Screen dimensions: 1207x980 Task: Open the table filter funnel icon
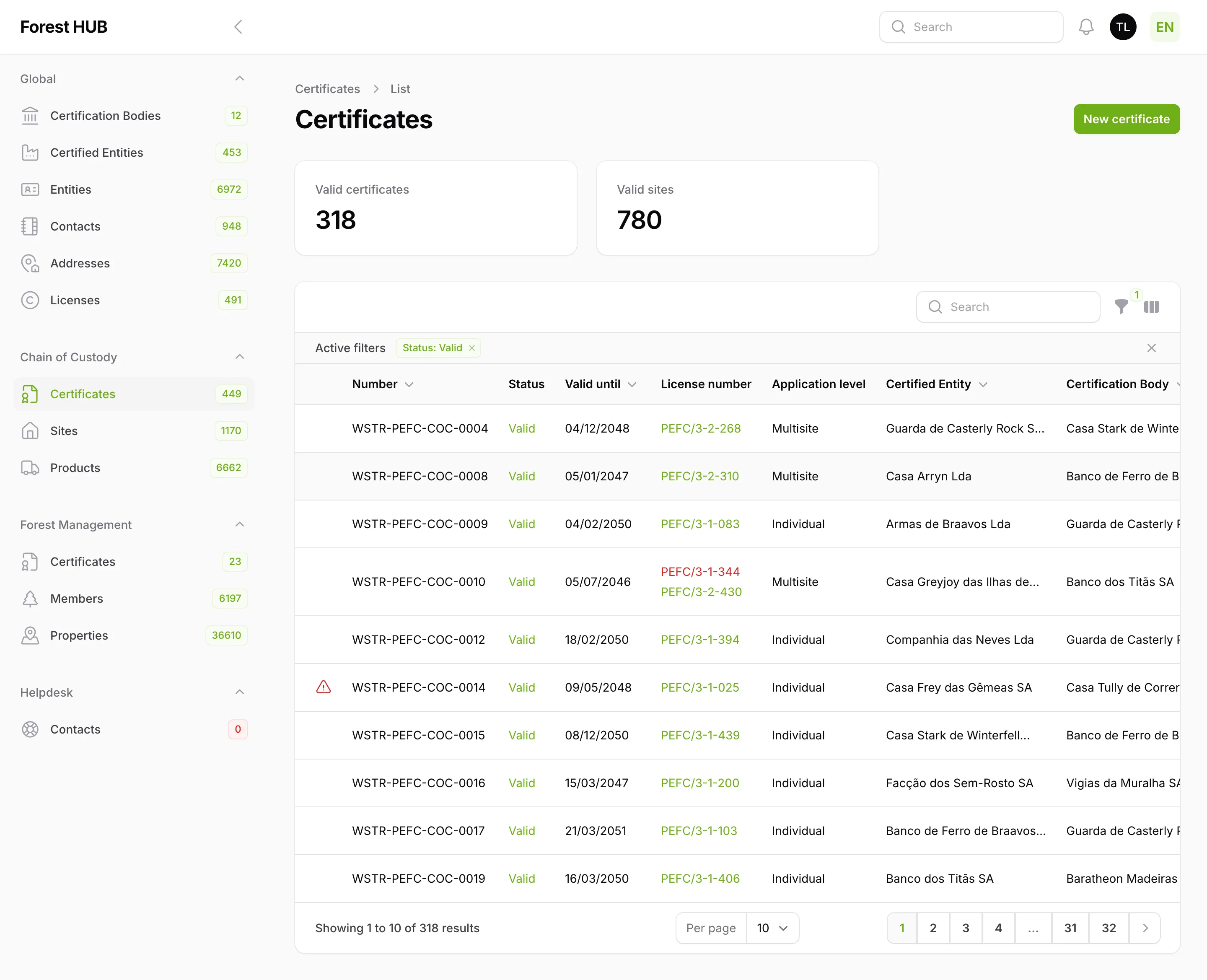[x=1122, y=306]
